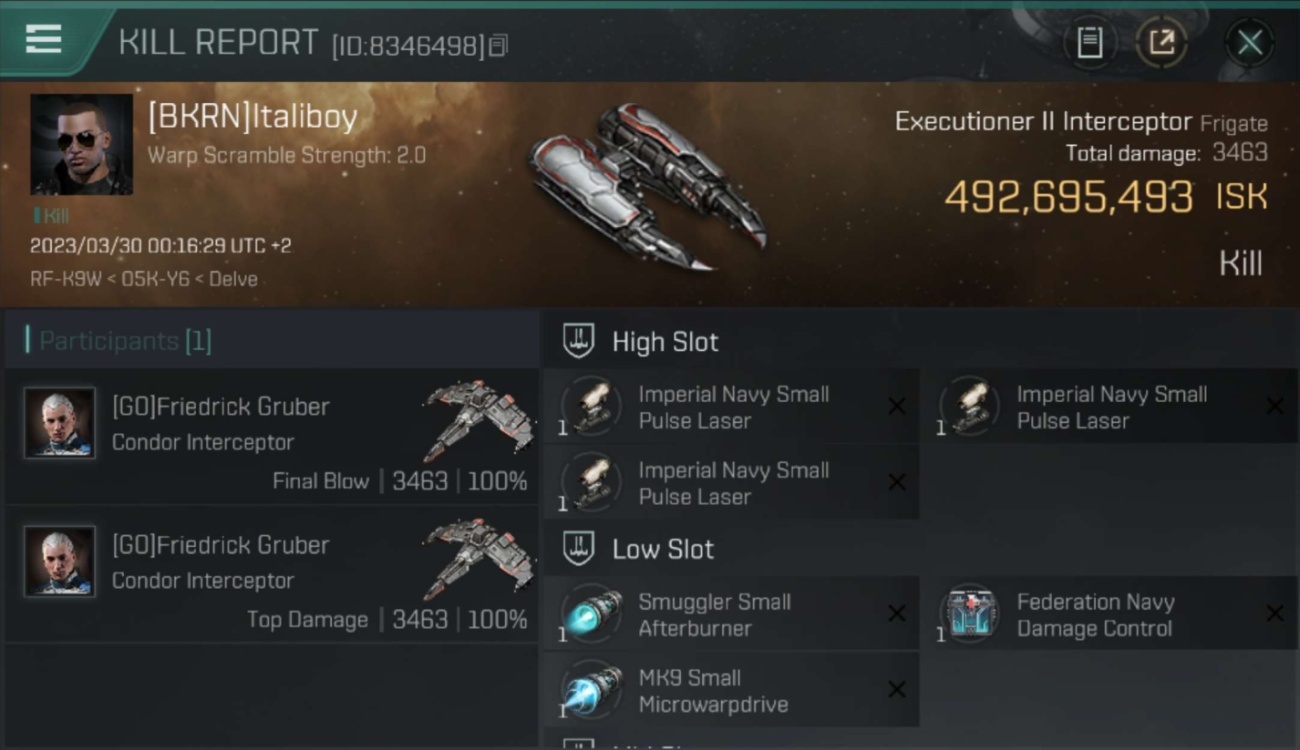Click the Delve region link
The width and height of the screenshot is (1300, 750).
[232, 279]
